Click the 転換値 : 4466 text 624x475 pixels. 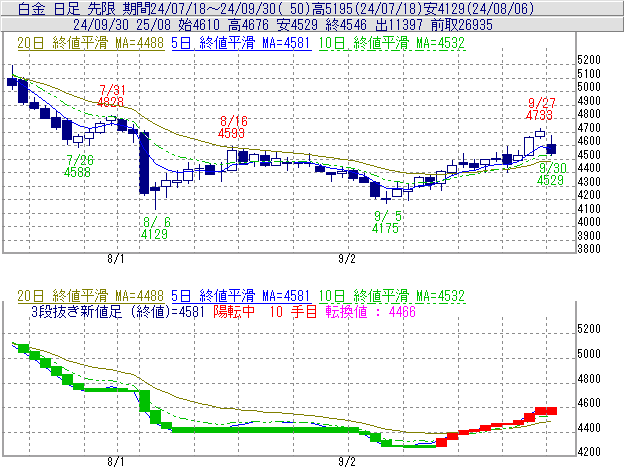(x=370, y=311)
